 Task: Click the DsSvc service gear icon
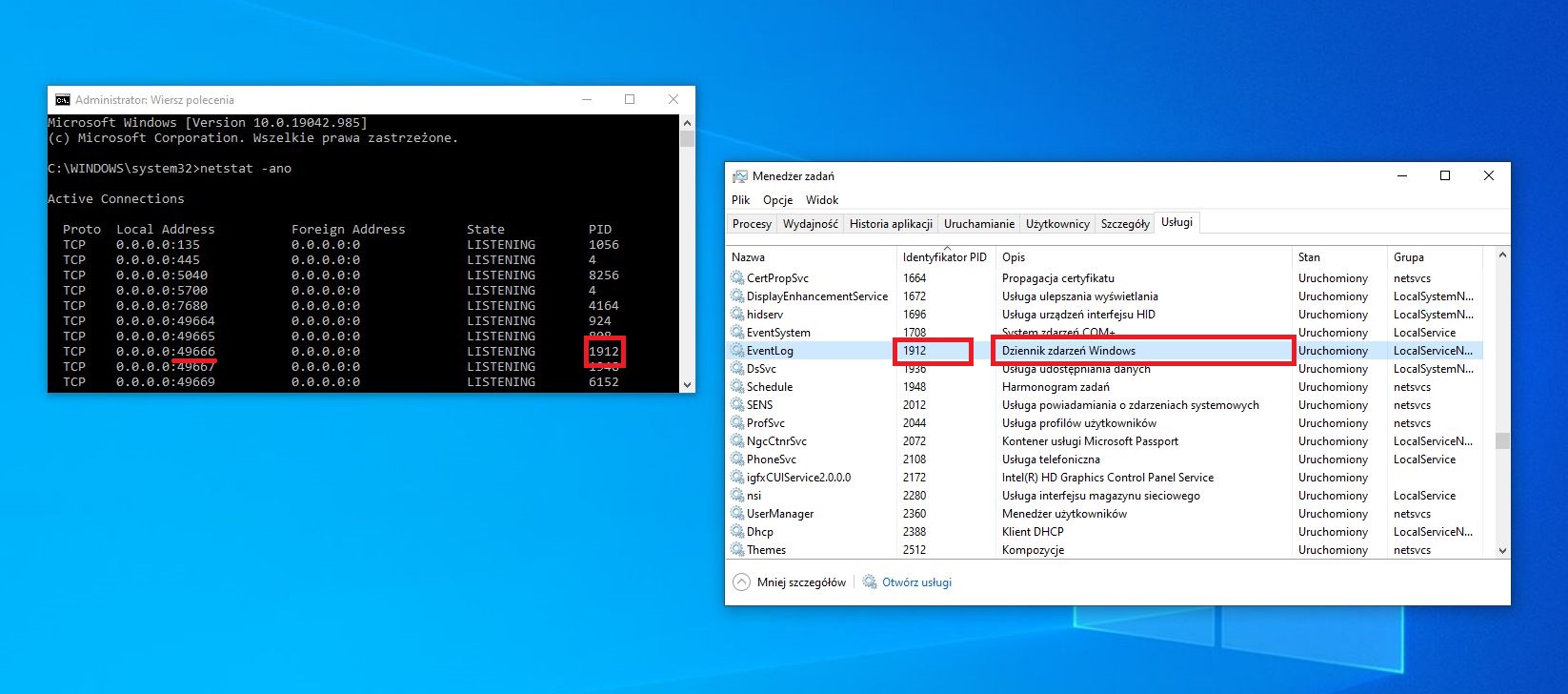pos(737,369)
